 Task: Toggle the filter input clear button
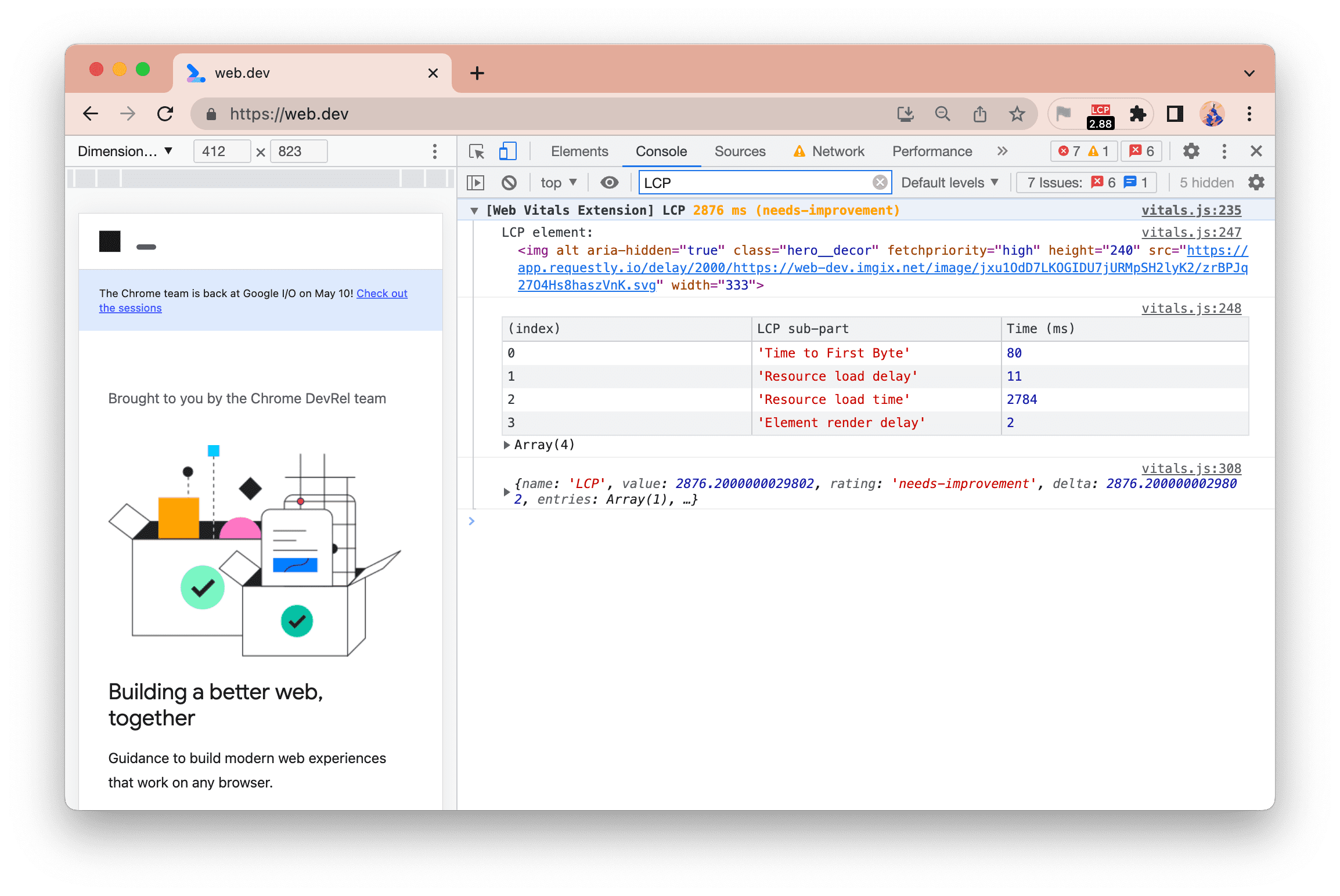click(878, 182)
